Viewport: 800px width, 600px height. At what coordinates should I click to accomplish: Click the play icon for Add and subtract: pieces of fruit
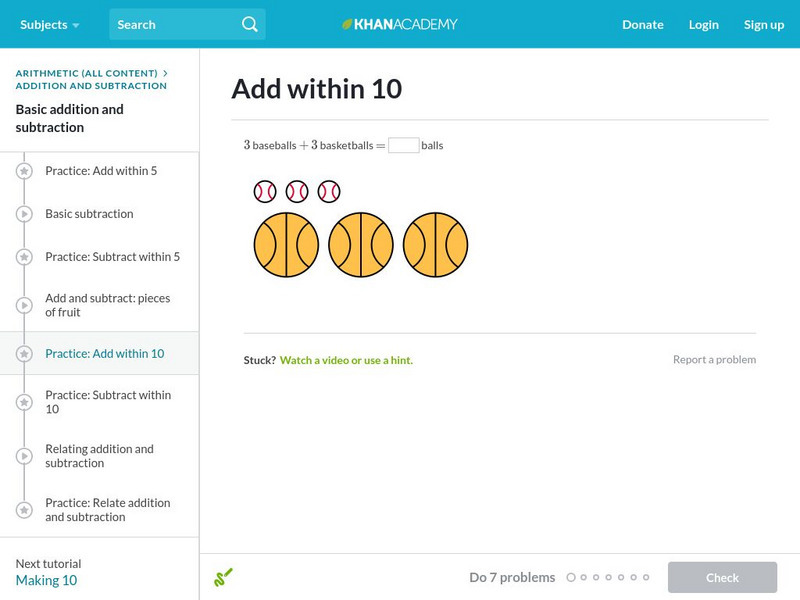pos(24,305)
